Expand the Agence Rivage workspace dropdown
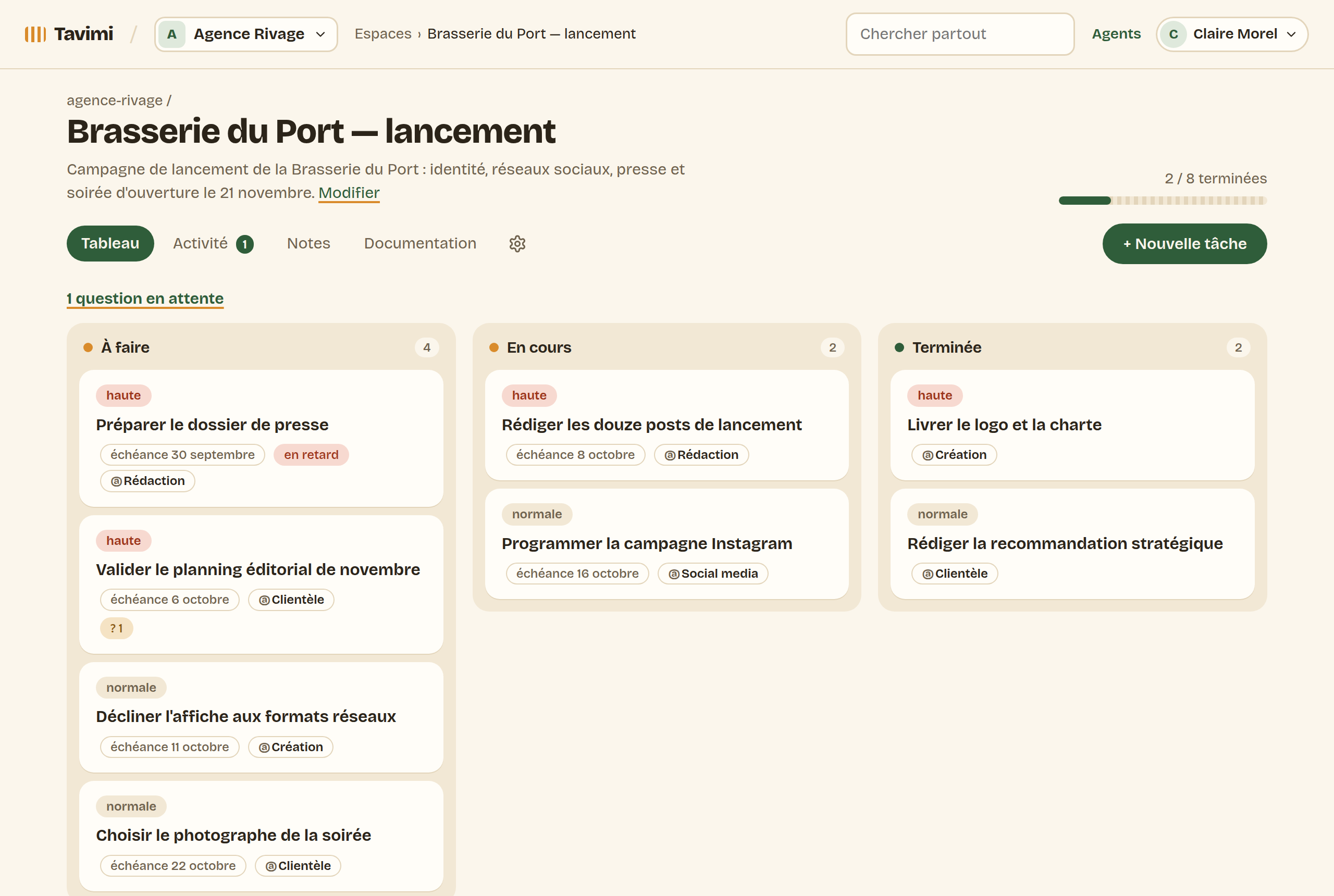Image resolution: width=1334 pixels, height=896 pixels. point(246,34)
